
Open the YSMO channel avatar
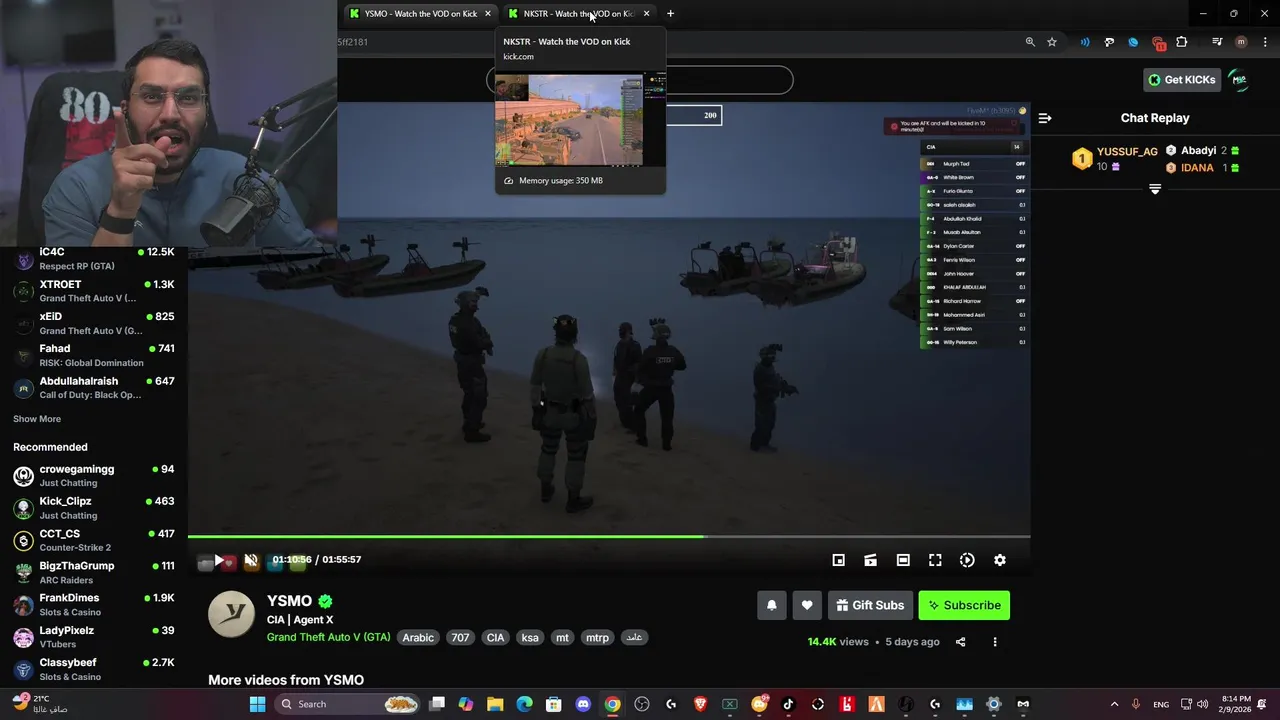coord(231,614)
